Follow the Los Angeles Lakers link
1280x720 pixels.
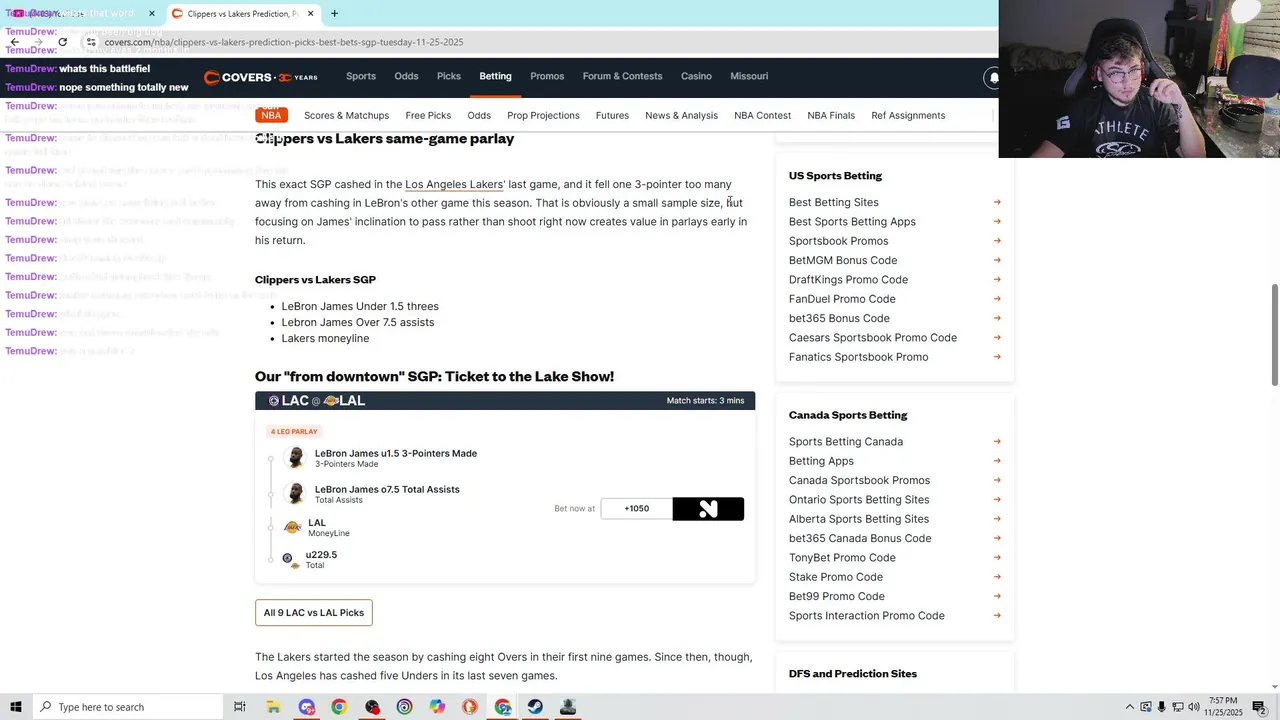tap(454, 185)
